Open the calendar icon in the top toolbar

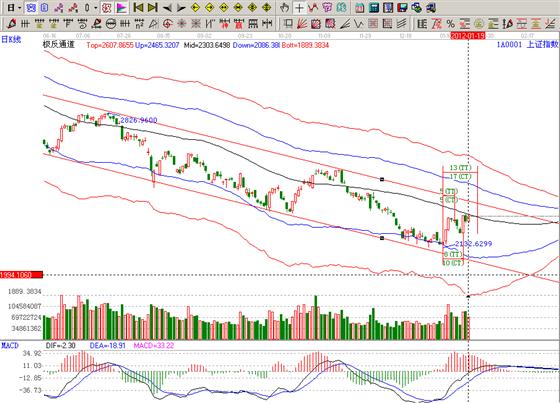click(x=360, y=8)
